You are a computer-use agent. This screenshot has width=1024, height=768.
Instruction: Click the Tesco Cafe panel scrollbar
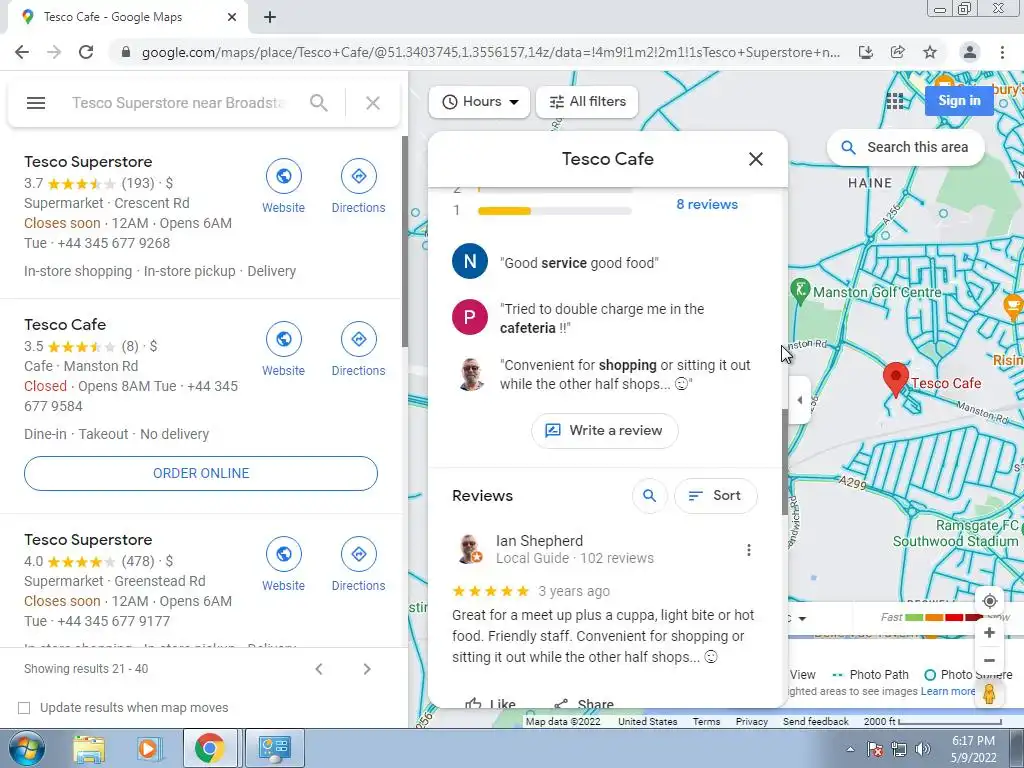tap(784, 462)
